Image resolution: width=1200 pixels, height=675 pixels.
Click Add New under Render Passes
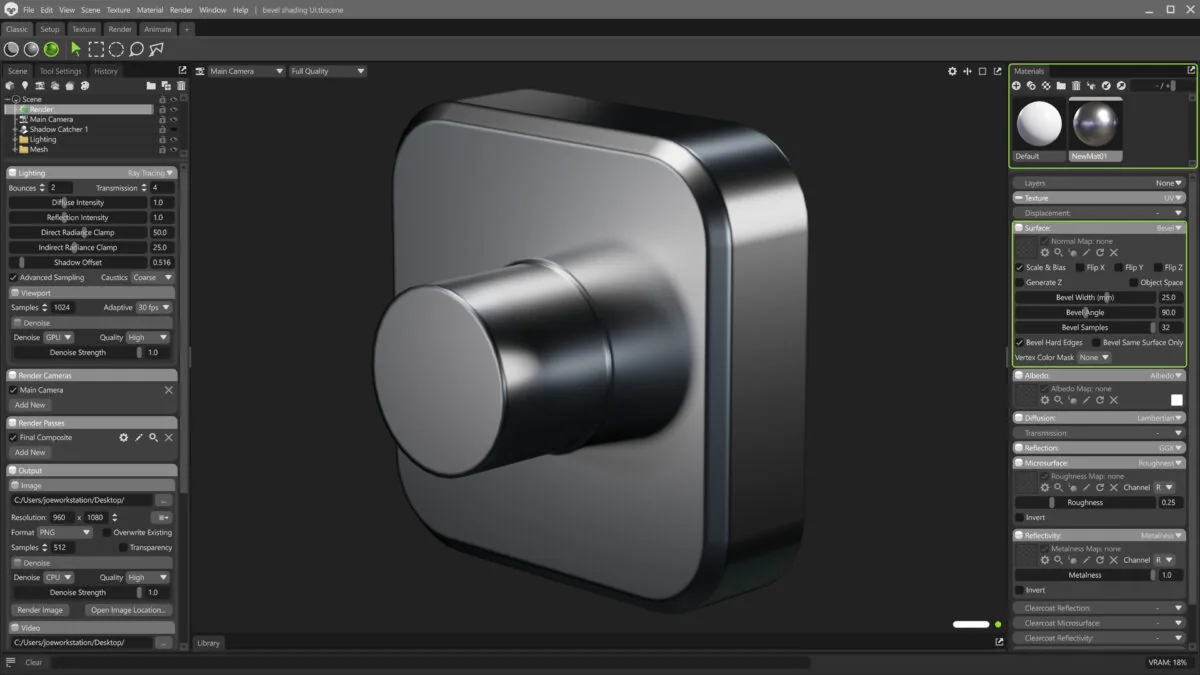coord(30,452)
